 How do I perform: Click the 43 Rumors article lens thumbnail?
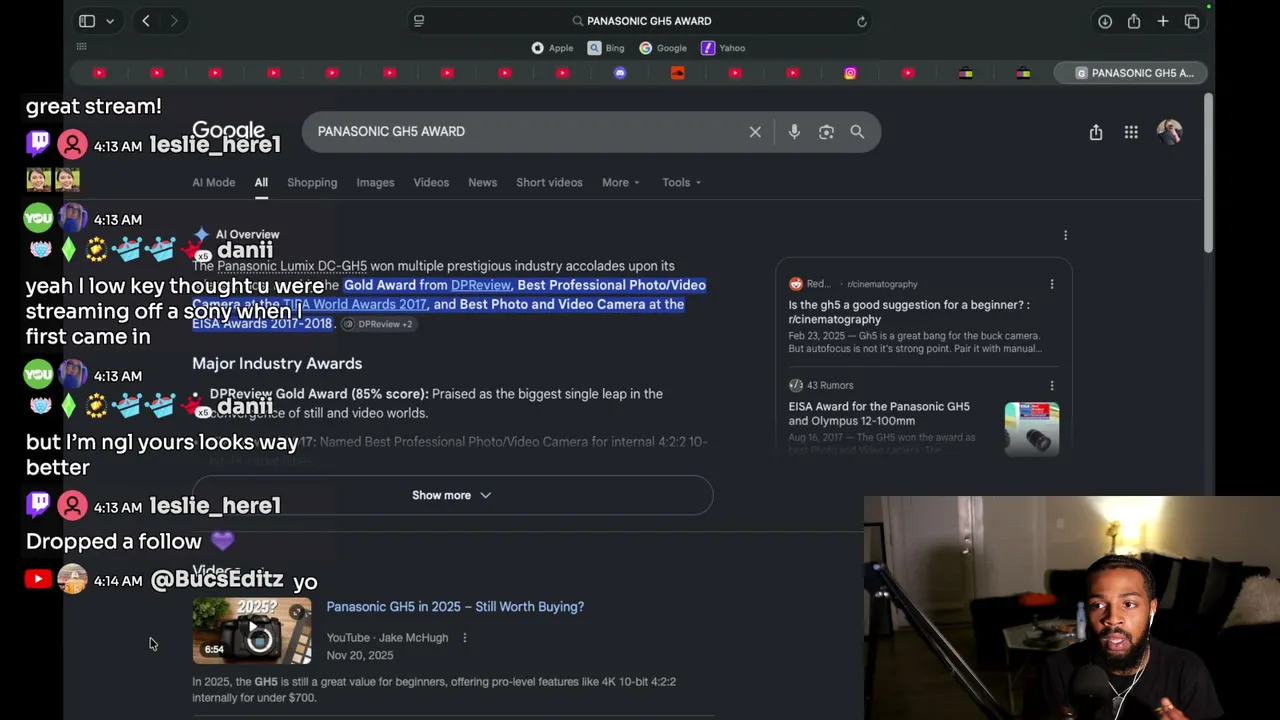pos(1032,429)
